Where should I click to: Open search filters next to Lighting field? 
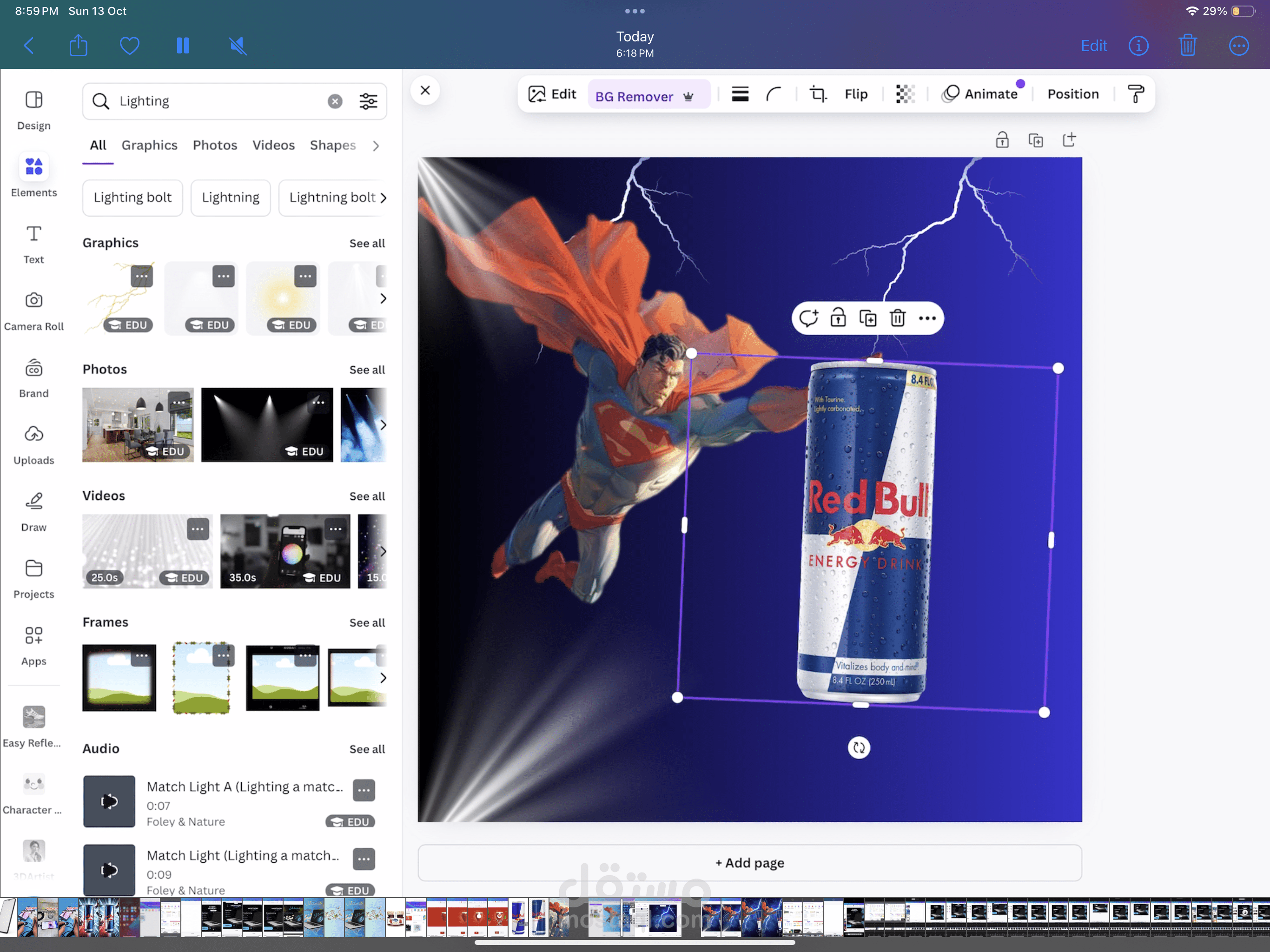[368, 101]
